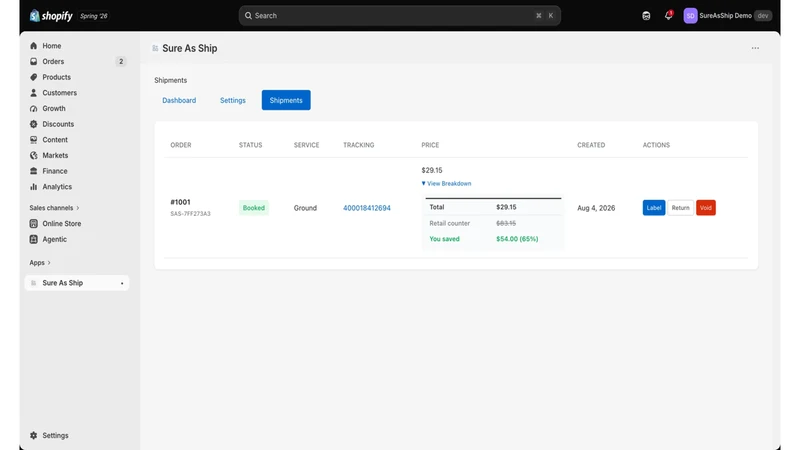800x450 pixels.
Task: Click the Settings gear icon
Action: tap(34, 436)
